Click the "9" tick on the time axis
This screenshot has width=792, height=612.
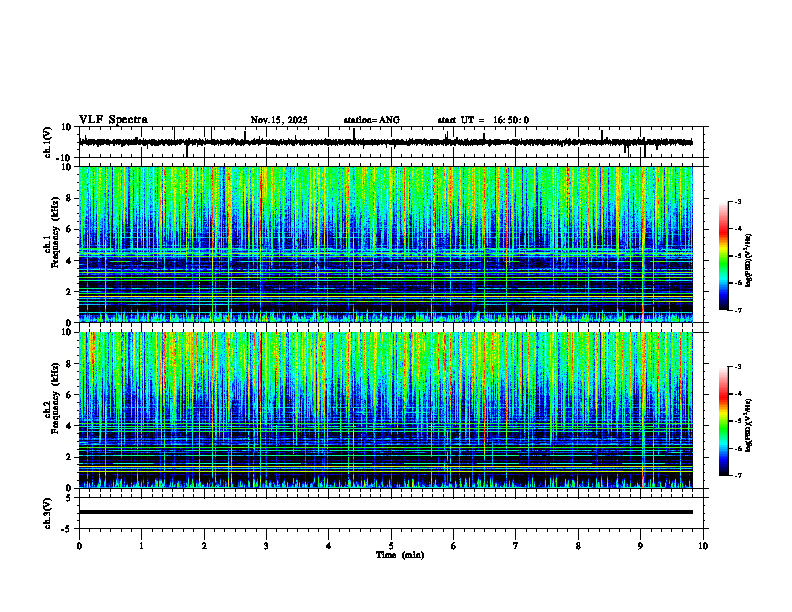pyautogui.click(x=640, y=546)
